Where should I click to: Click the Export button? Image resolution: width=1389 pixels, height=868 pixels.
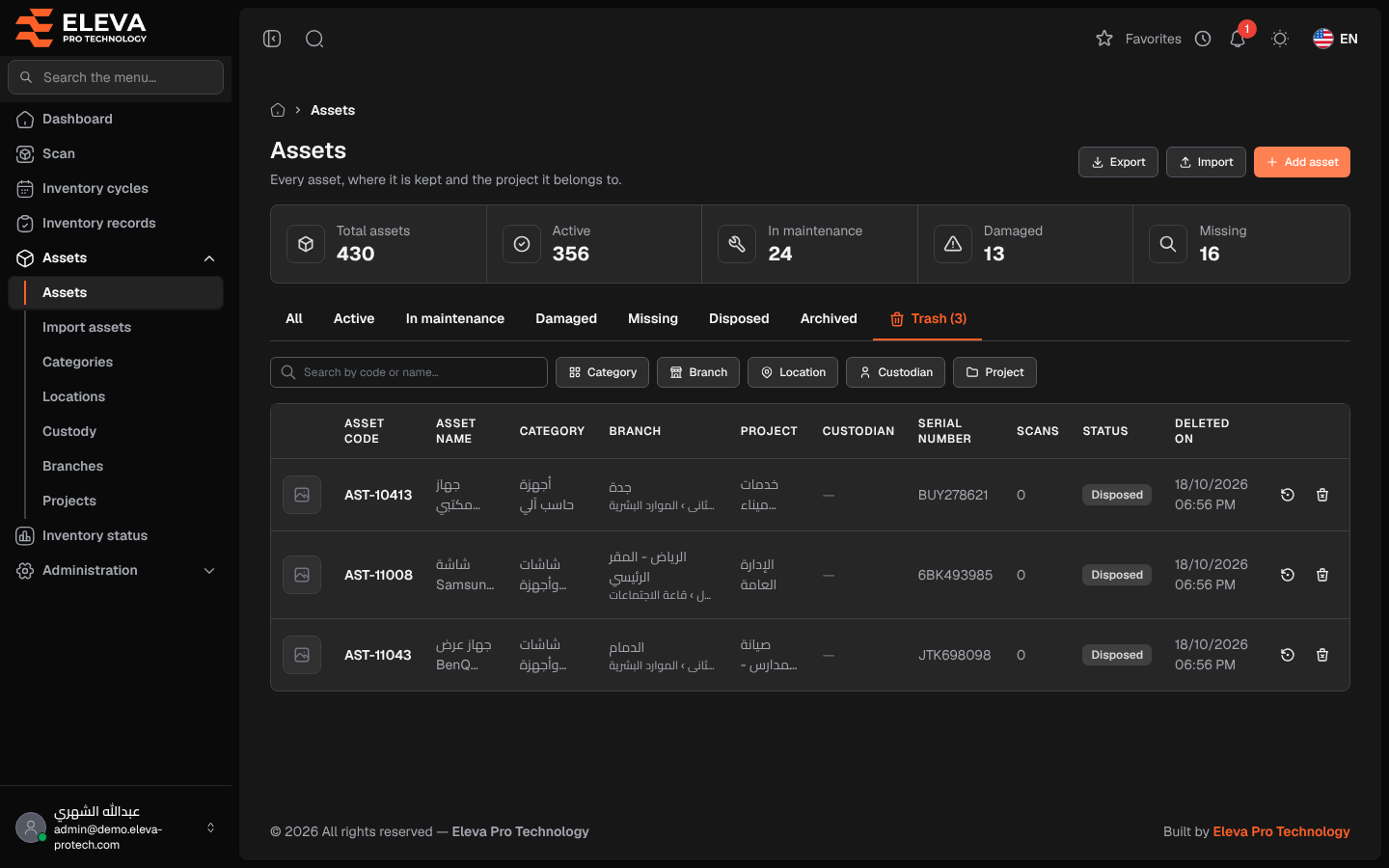pos(1118,162)
